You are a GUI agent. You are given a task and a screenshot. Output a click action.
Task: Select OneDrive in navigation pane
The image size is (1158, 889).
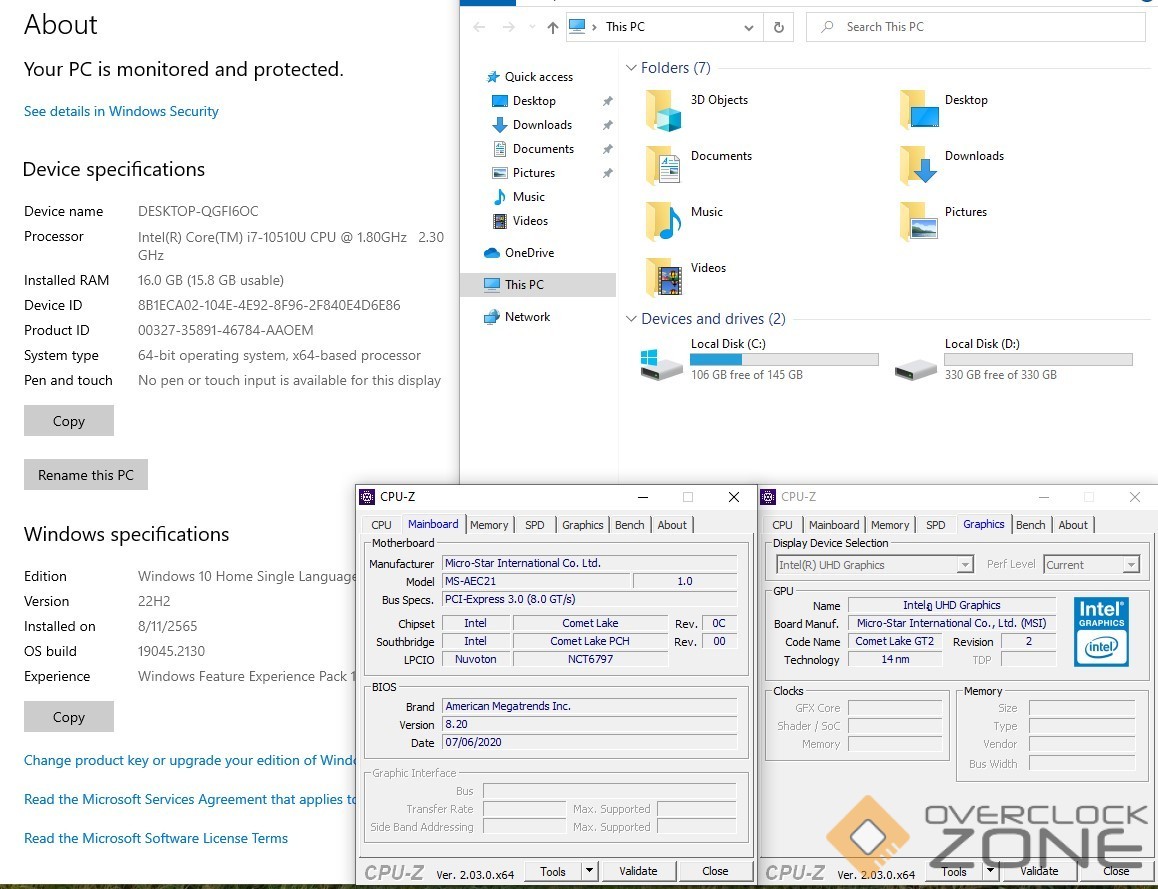[528, 253]
